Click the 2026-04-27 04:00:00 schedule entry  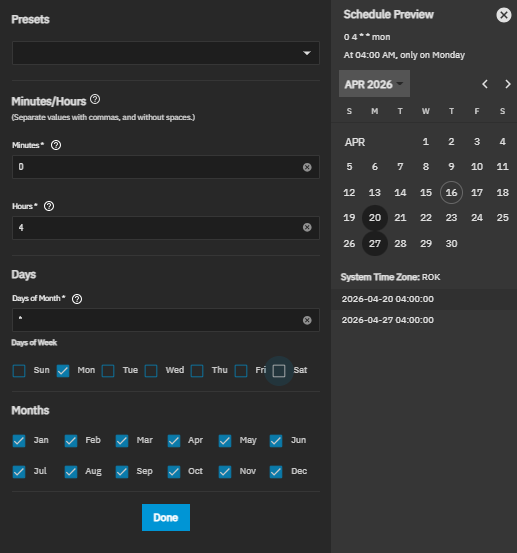click(x=424, y=320)
